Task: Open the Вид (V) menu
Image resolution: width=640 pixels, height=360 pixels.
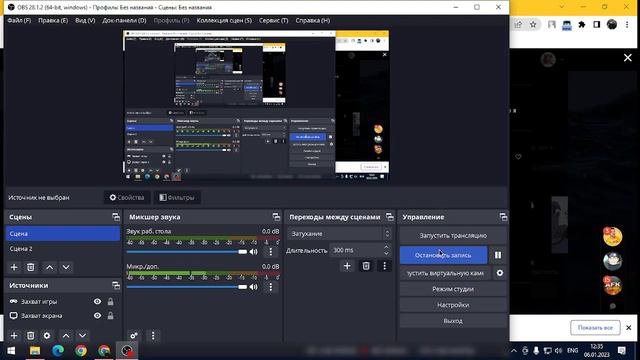Action: [85, 20]
